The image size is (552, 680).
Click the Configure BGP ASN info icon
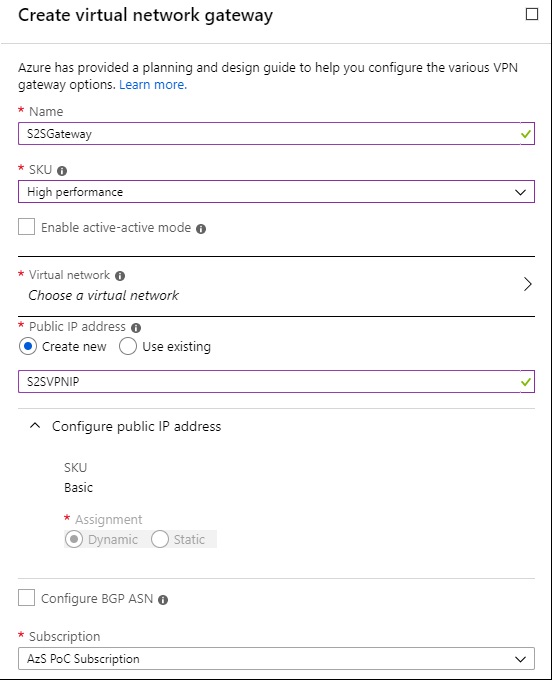click(163, 600)
